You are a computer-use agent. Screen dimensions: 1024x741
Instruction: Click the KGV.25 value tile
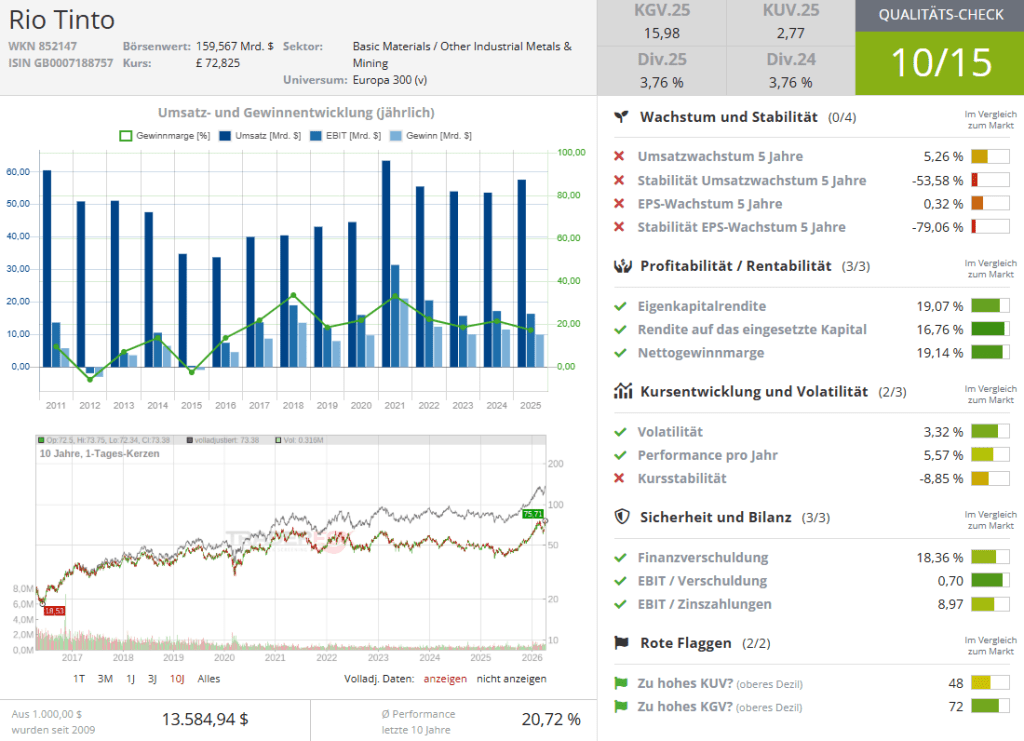click(x=661, y=24)
